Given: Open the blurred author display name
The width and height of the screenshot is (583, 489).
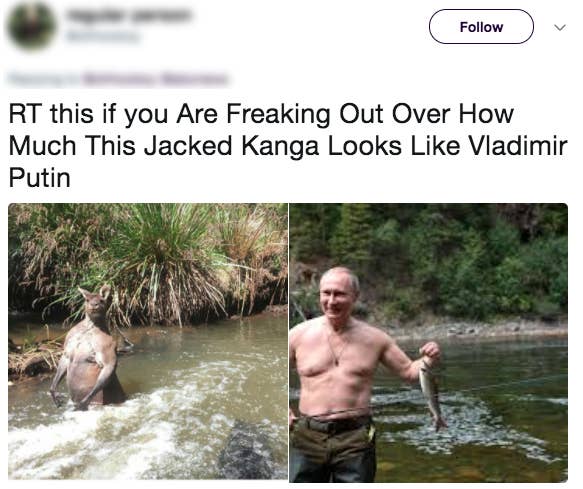Looking at the screenshot, I should [x=129, y=16].
